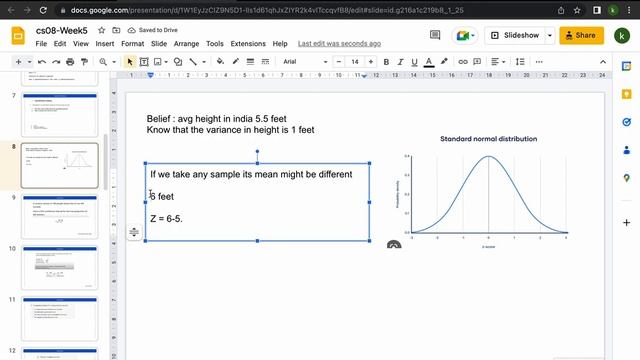Open the Extensions menu
Image resolution: width=640 pixels, height=360 pixels.
click(x=248, y=44)
